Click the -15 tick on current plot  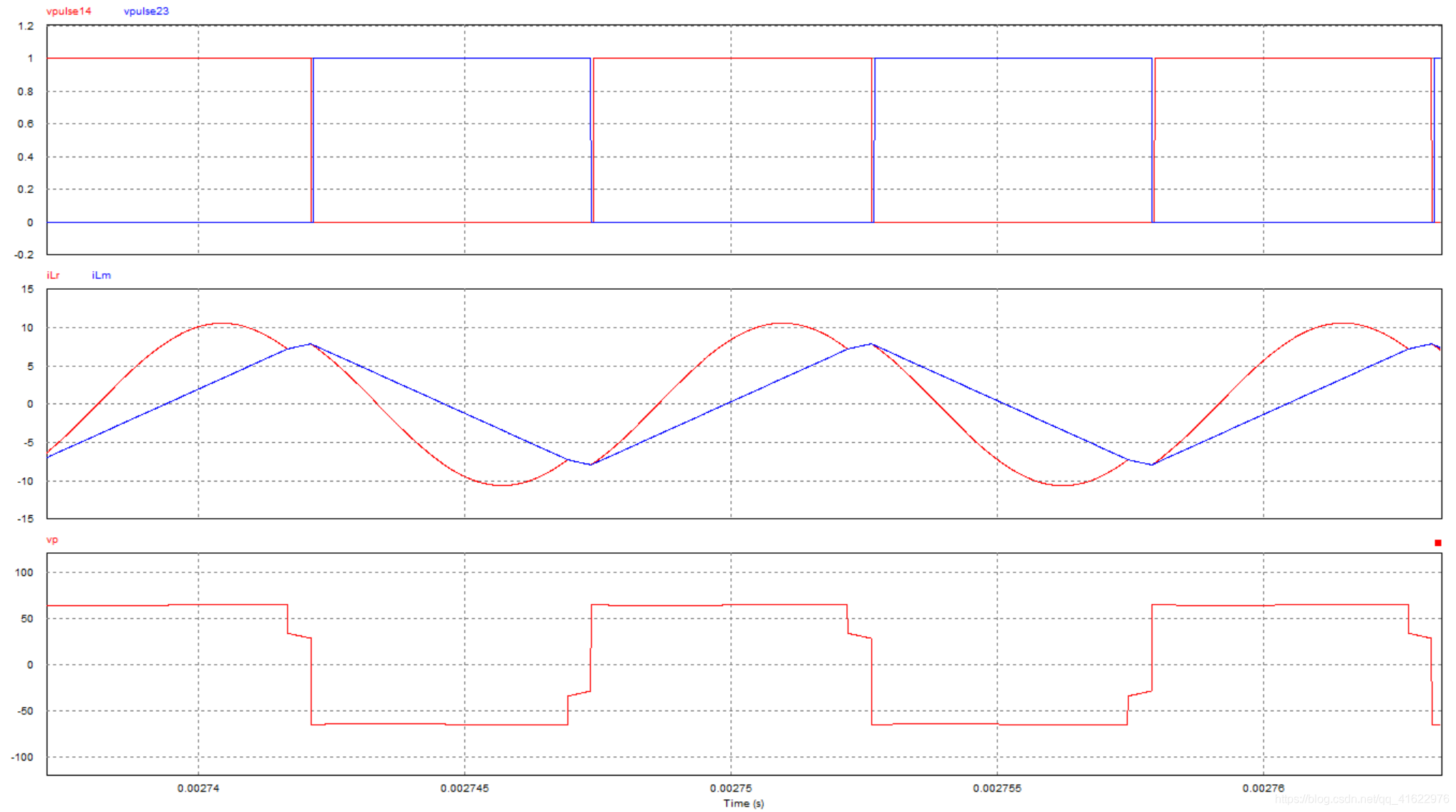[26, 519]
